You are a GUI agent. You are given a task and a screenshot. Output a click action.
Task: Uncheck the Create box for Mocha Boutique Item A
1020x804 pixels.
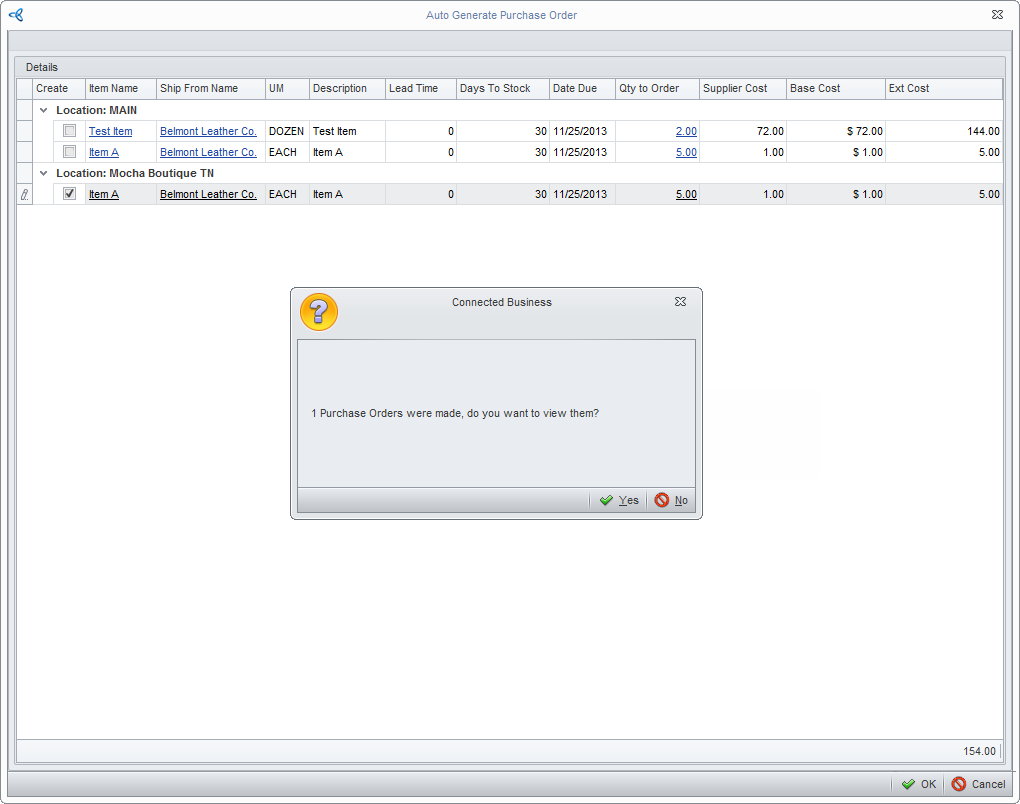70,194
